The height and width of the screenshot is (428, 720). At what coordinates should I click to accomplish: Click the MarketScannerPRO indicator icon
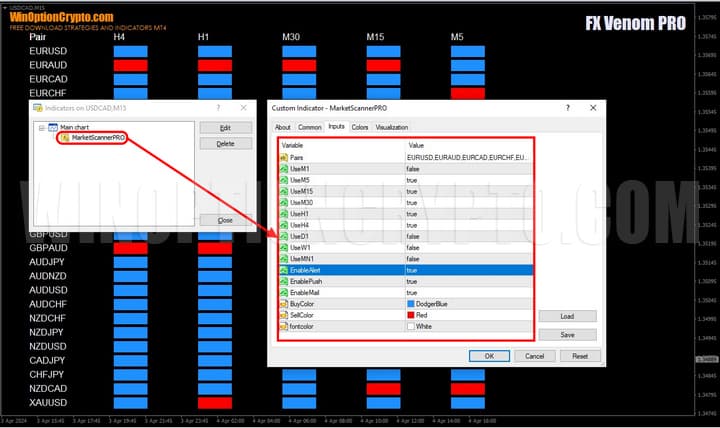coord(65,138)
